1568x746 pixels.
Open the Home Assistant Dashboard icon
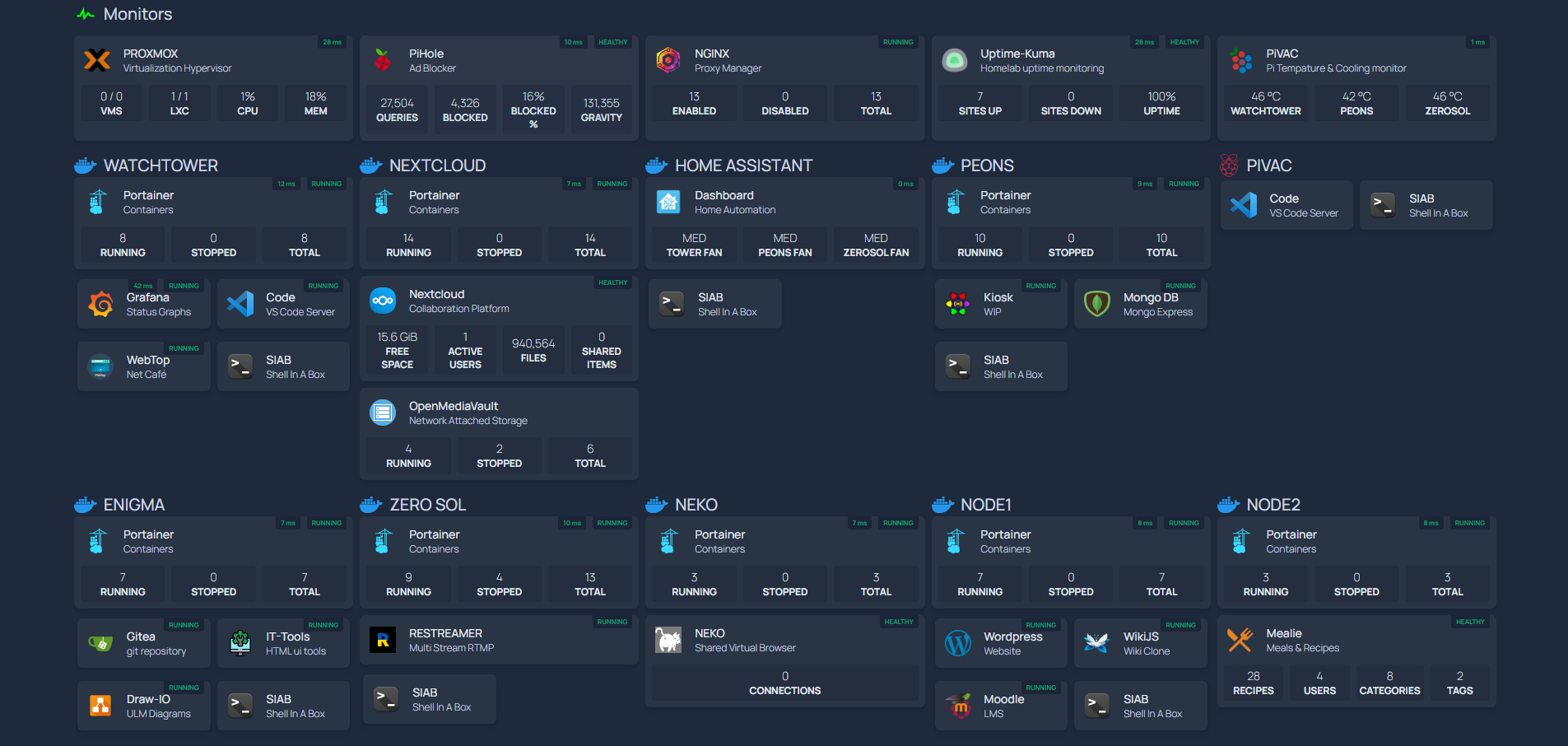tap(668, 202)
